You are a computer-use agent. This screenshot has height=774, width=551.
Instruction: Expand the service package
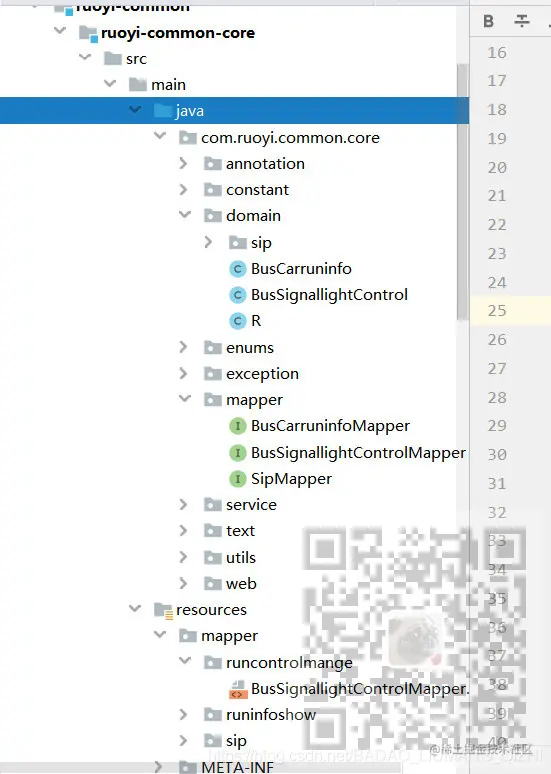pyautogui.click(x=183, y=504)
